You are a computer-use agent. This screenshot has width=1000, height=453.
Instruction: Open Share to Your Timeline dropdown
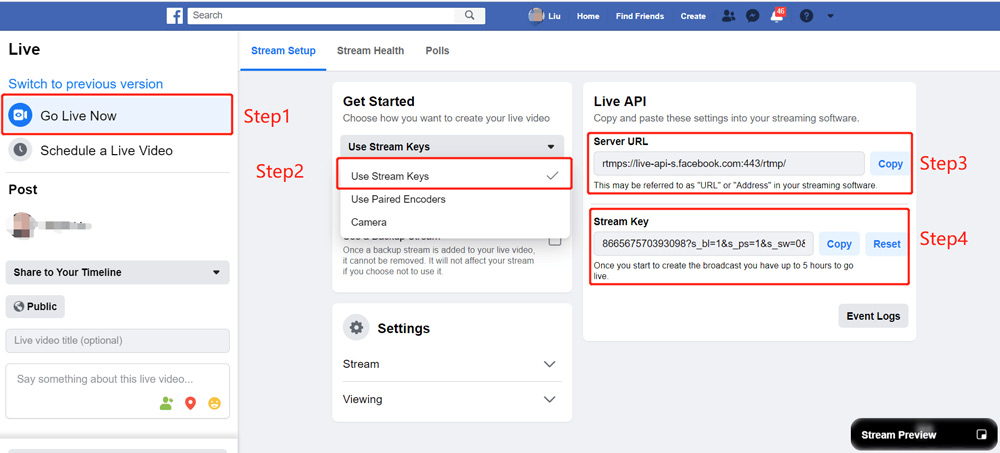117,272
